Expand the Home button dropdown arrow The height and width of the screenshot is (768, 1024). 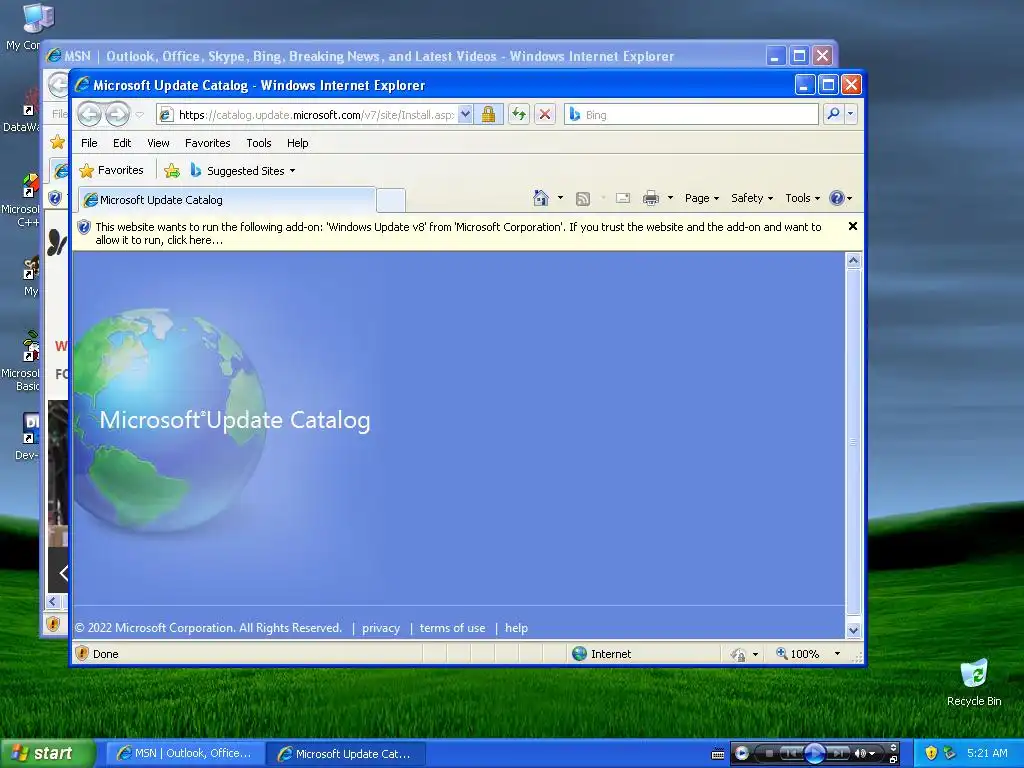560,198
